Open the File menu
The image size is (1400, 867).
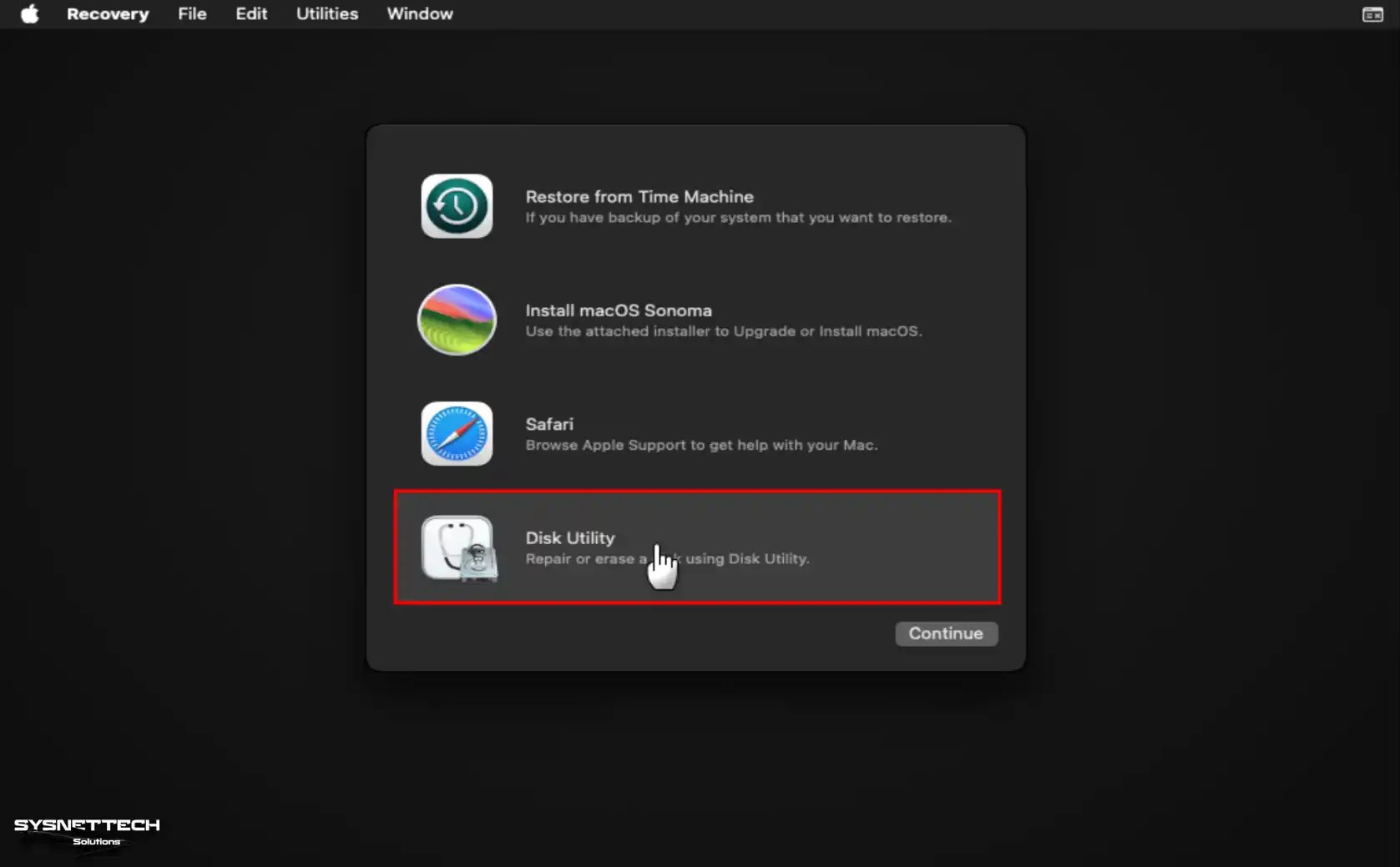(191, 13)
